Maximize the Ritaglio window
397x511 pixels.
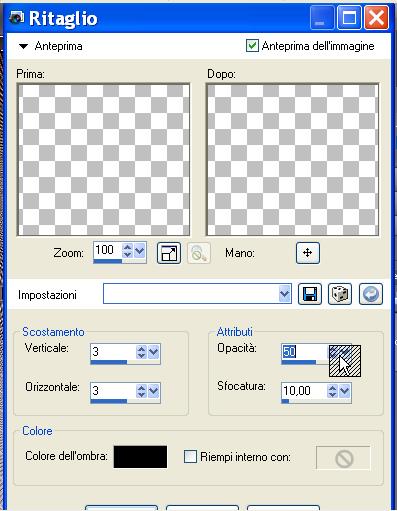pyautogui.click(x=349, y=17)
